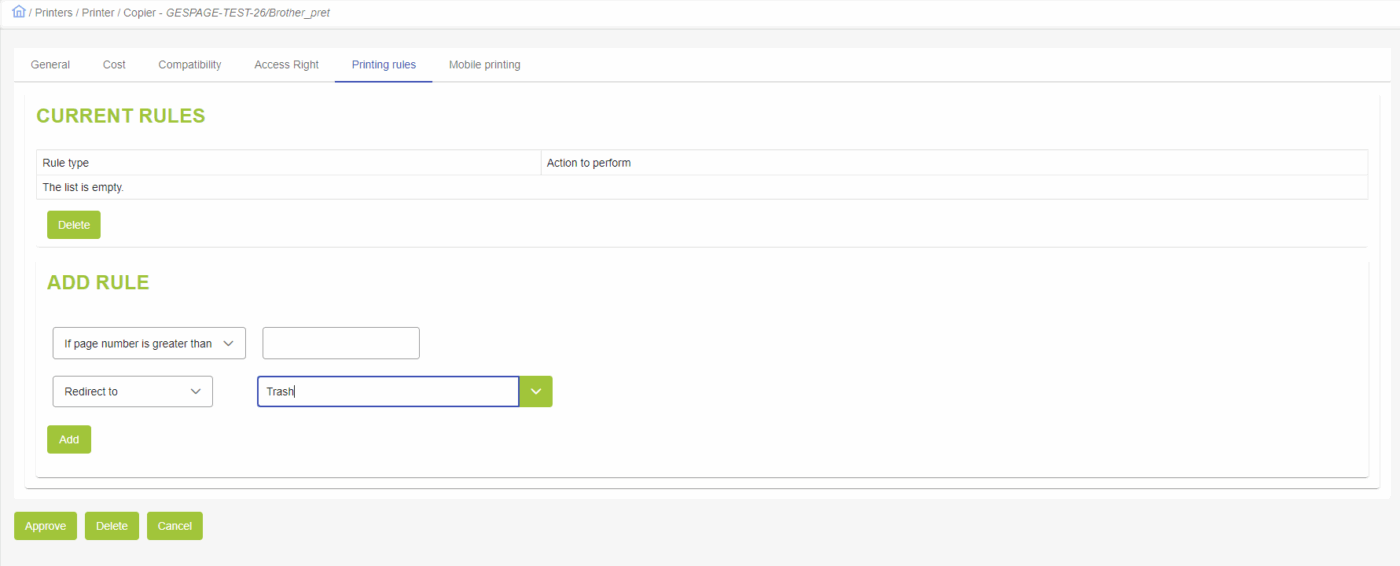Screen dimensions: 1400x566
Task: Click the Action to perform column header
Action: pyautogui.click(x=588, y=163)
